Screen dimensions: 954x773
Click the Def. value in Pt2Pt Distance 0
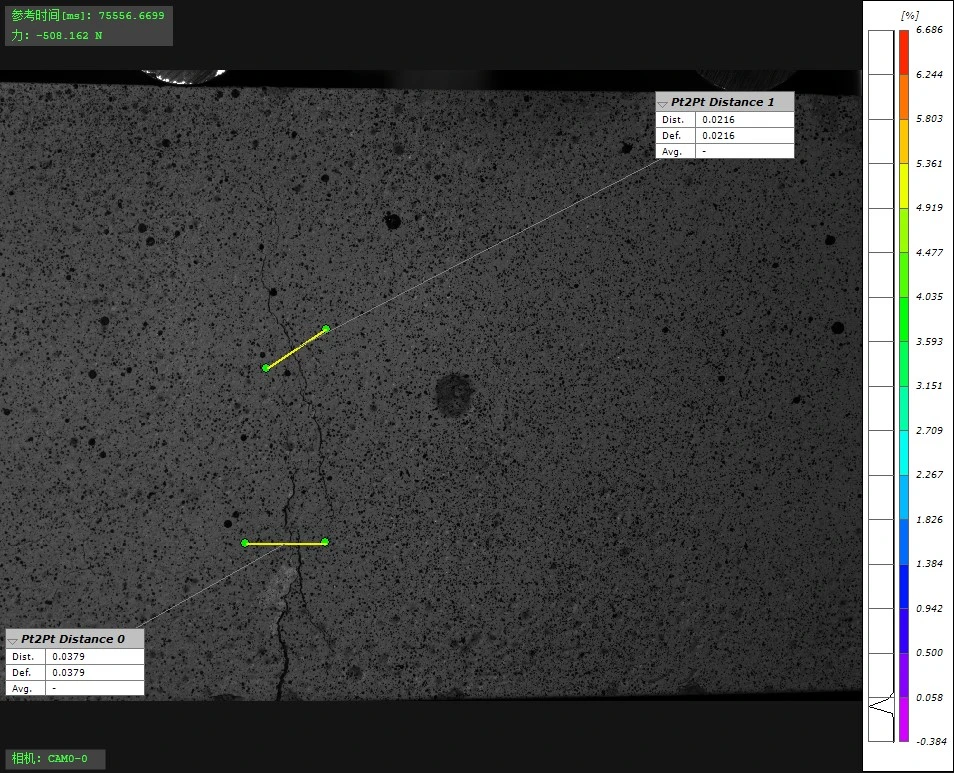tap(94, 673)
